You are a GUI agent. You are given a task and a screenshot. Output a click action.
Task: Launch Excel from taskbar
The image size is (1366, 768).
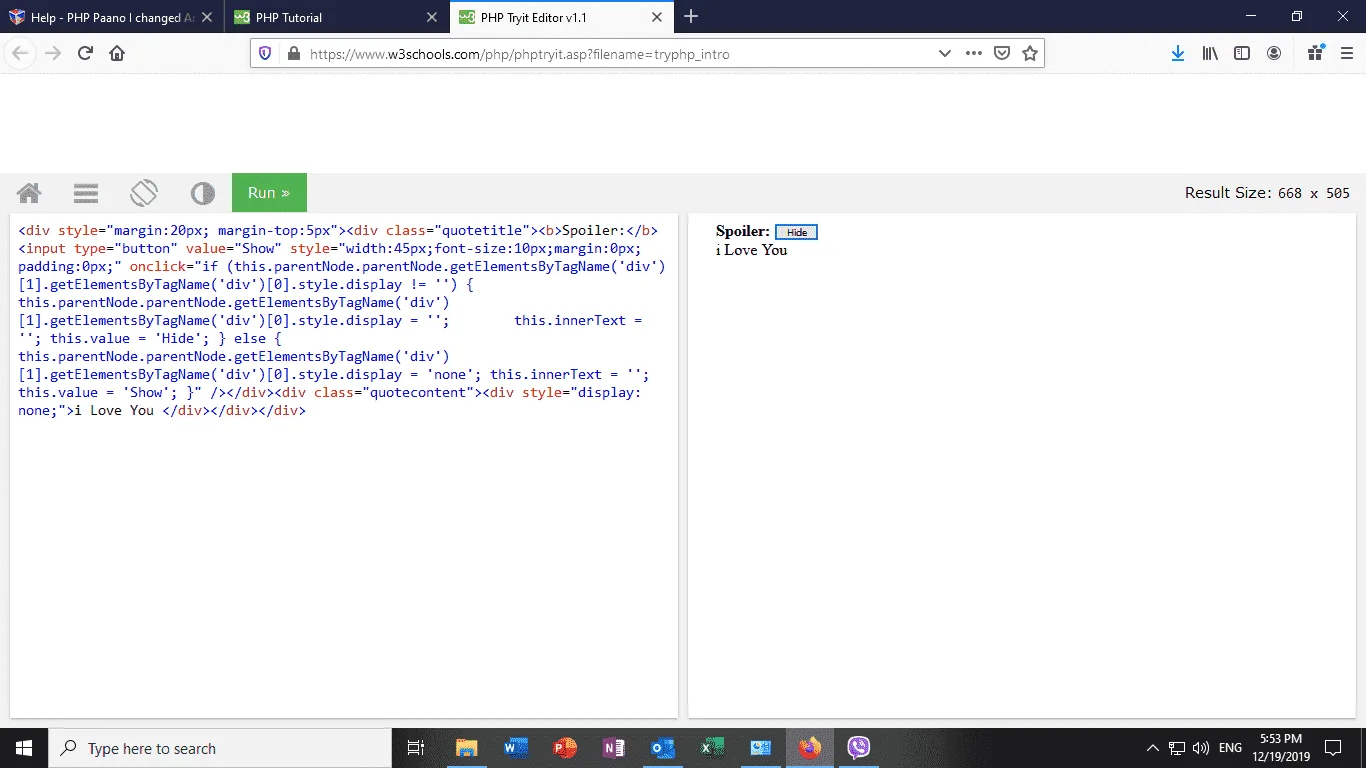point(712,748)
